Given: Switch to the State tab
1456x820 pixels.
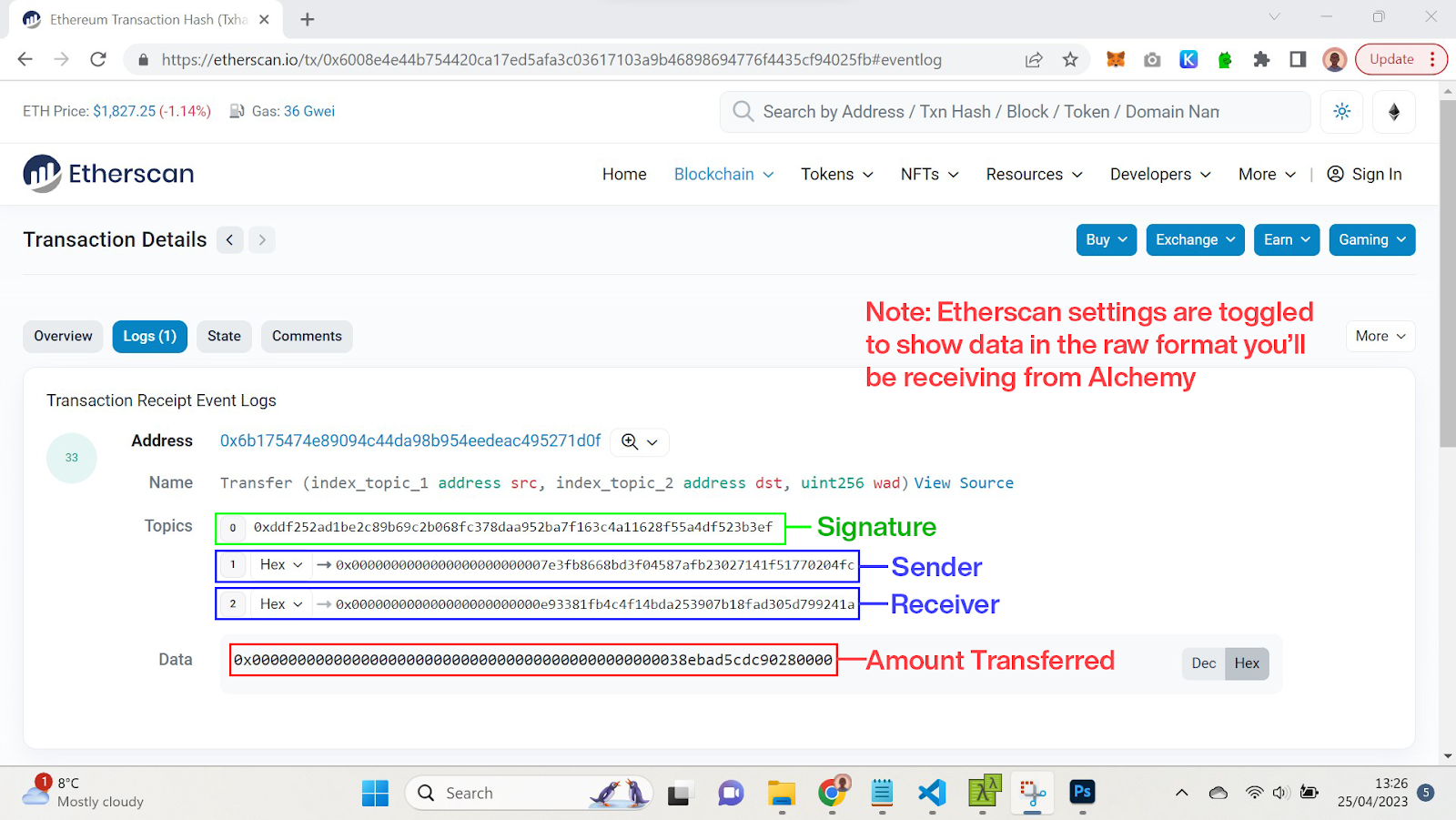Looking at the screenshot, I should coord(224,337).
